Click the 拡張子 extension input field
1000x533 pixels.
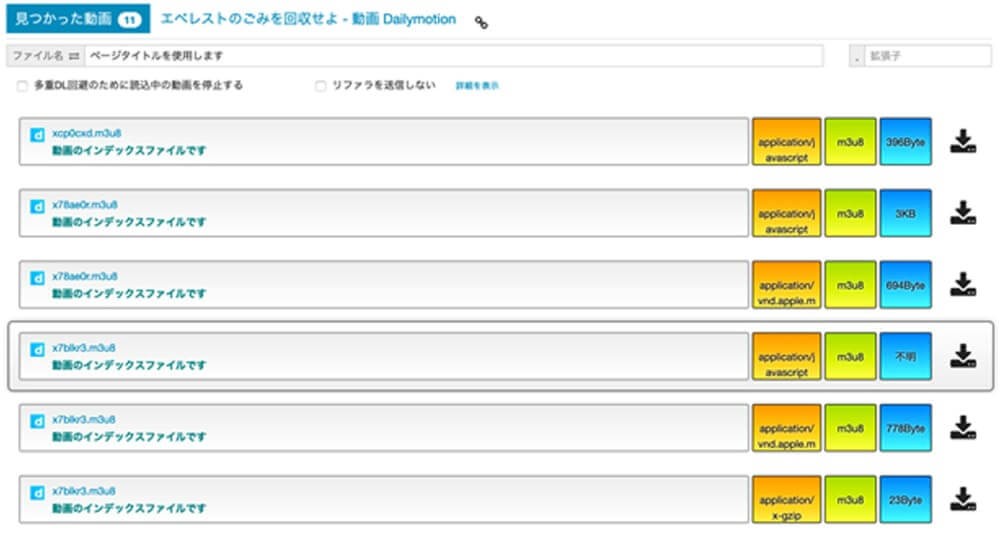point(927,56)
